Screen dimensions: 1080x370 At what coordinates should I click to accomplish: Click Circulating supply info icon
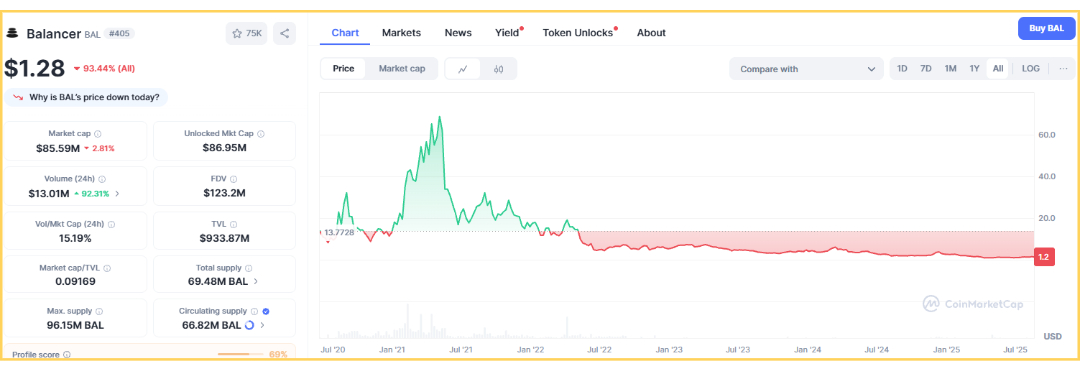click(x=254, y=311)
